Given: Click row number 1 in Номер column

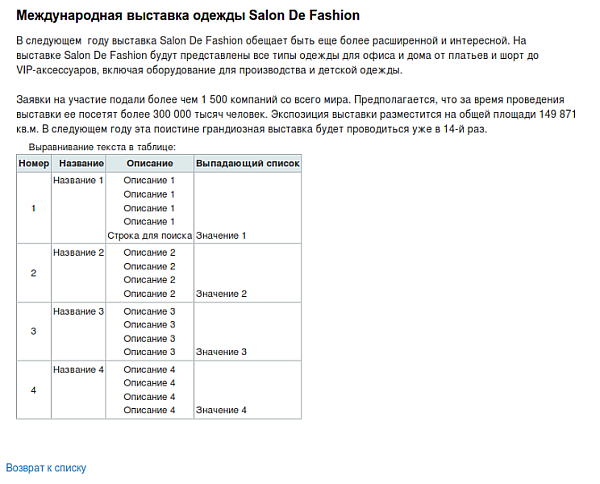Looking at the screenshot, I should [34, 208].
